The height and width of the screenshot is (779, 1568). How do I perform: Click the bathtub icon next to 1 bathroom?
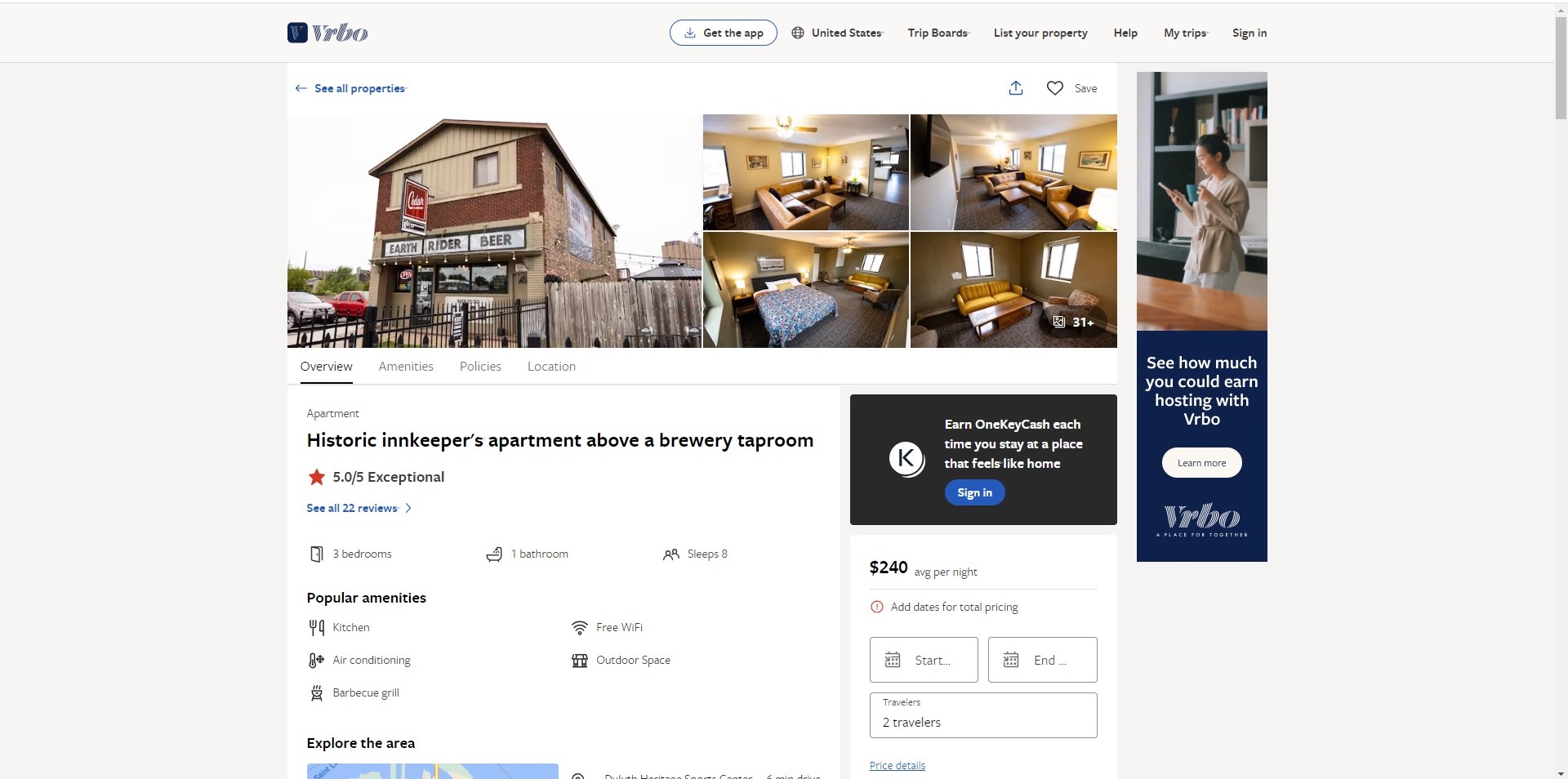click(x=494, y=554)
